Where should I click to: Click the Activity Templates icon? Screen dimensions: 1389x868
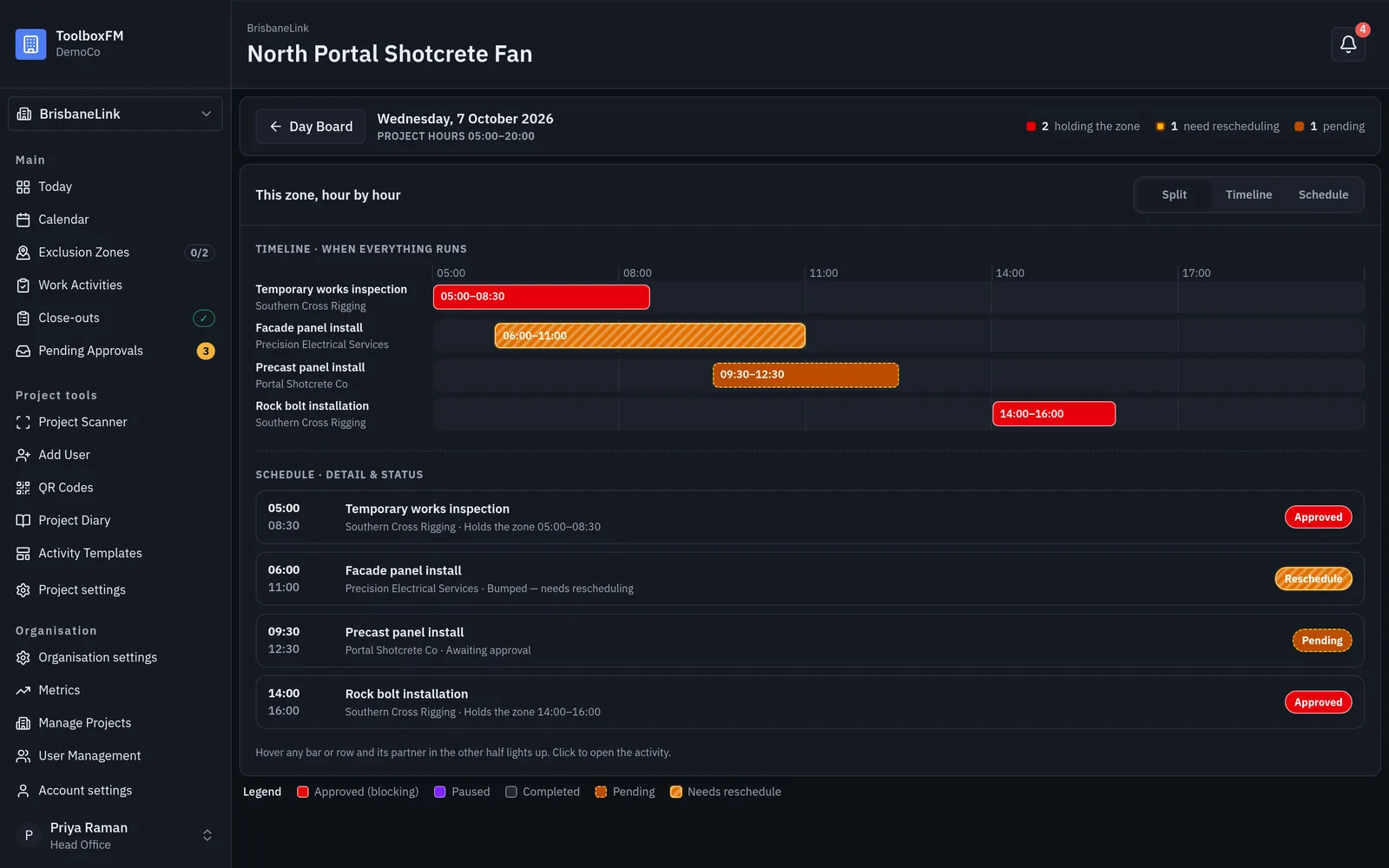coord(23,553)
